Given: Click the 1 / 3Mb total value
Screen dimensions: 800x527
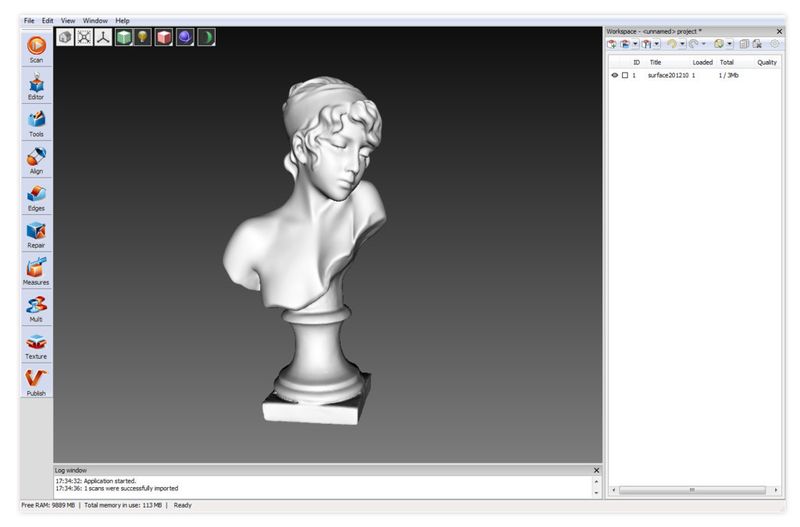Looking at the screenshot, I should pos(729,76).
